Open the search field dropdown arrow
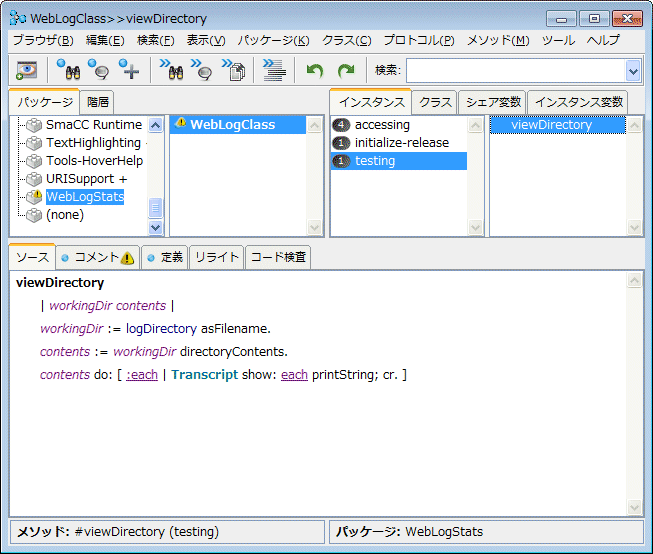Image resolution: width=653 pixels, height=554 pixels. [x=632, y=70]
